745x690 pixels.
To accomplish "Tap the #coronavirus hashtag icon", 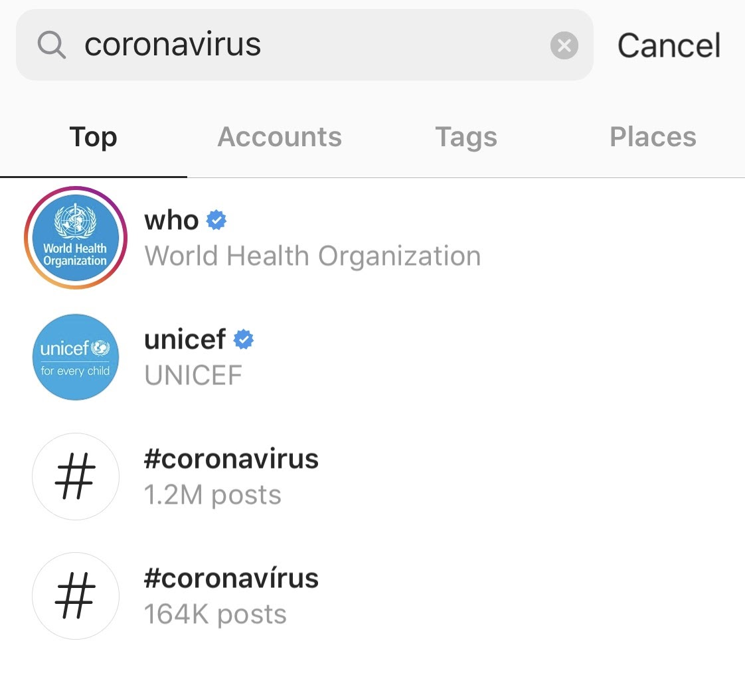I will click(x=75, y=477).
